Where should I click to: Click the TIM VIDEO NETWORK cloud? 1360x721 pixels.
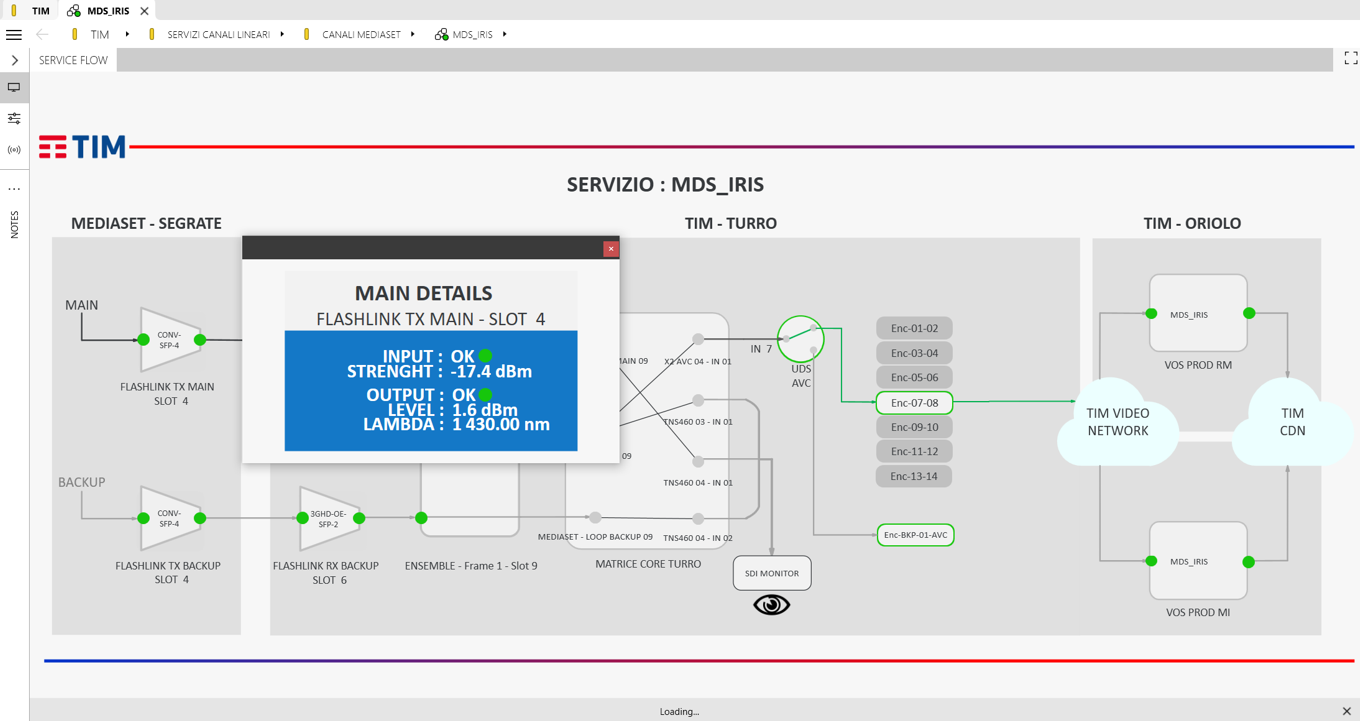(x=1118, y=422)
